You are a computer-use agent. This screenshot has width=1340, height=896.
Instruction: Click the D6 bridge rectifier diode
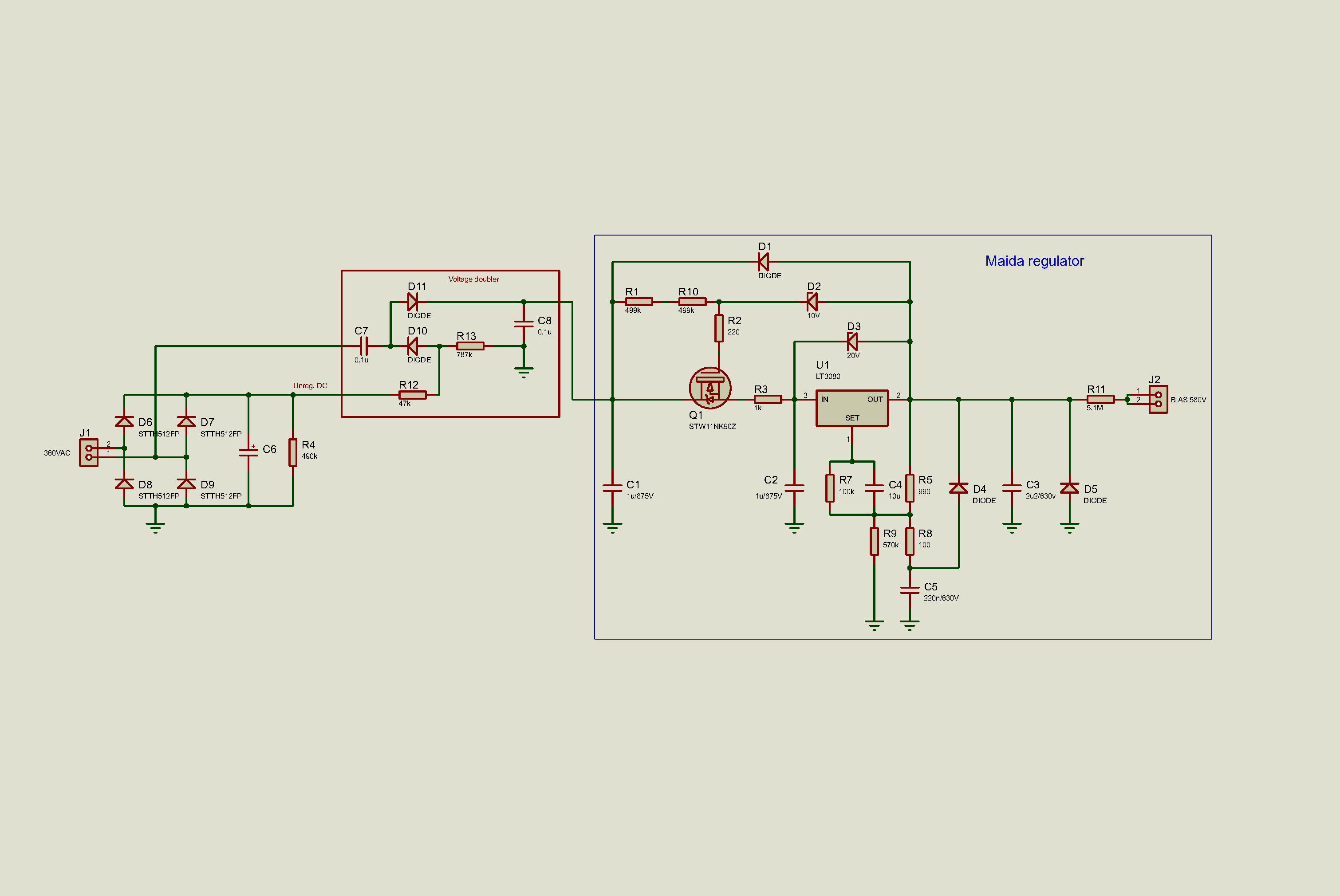pyautogui.click(x=125, y=422)
